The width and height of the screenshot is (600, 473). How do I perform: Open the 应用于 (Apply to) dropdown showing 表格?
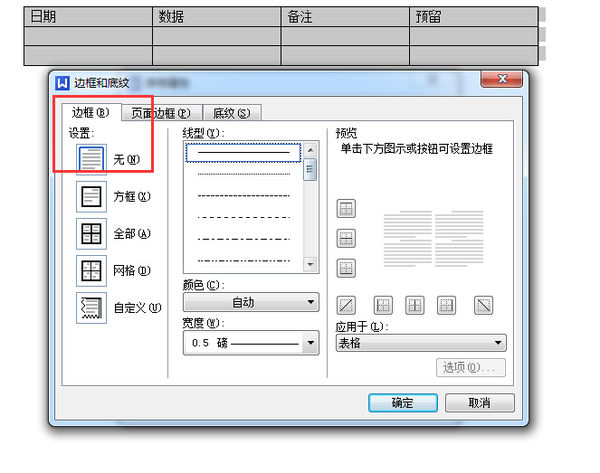420,343
